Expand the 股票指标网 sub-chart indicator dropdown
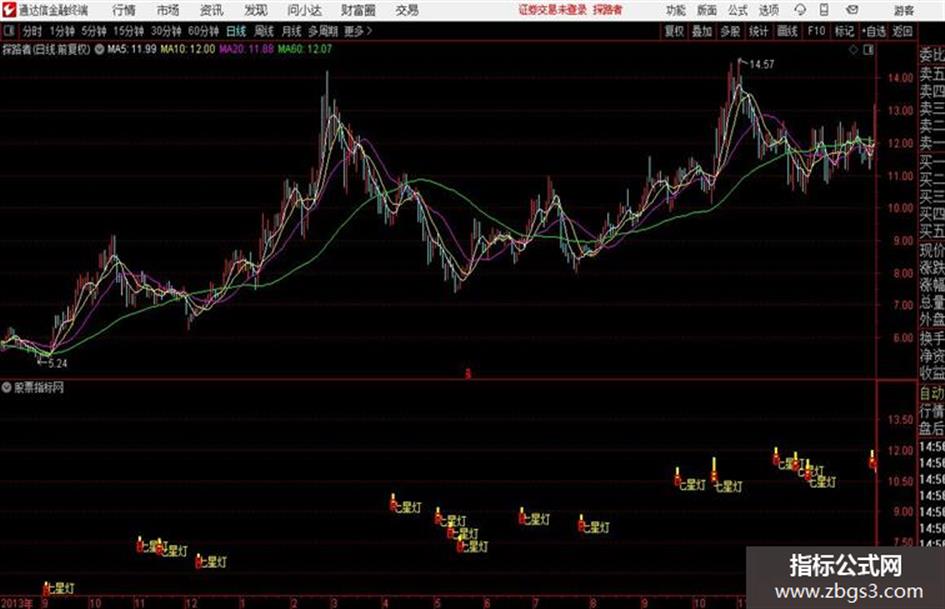The width and height of the screenshot is (945, 609). (7, 387)
